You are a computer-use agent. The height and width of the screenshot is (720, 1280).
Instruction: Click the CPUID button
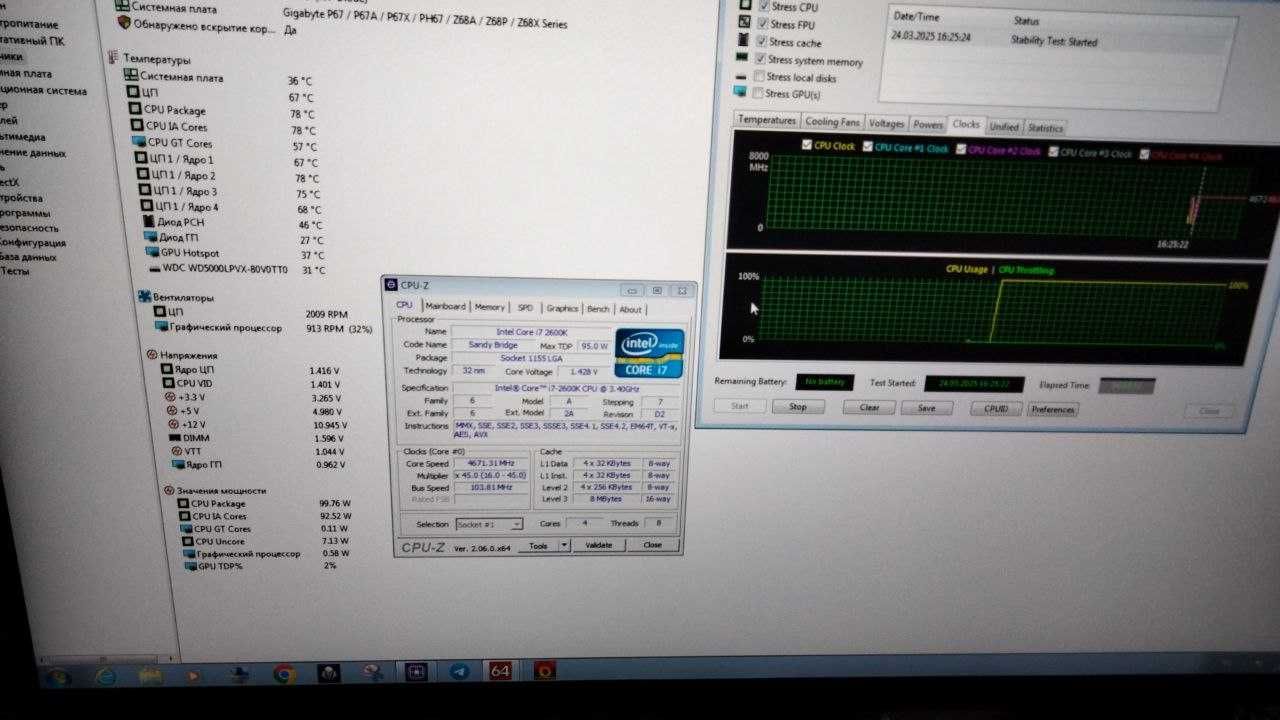pyautogui.click(x=996, y=409)
